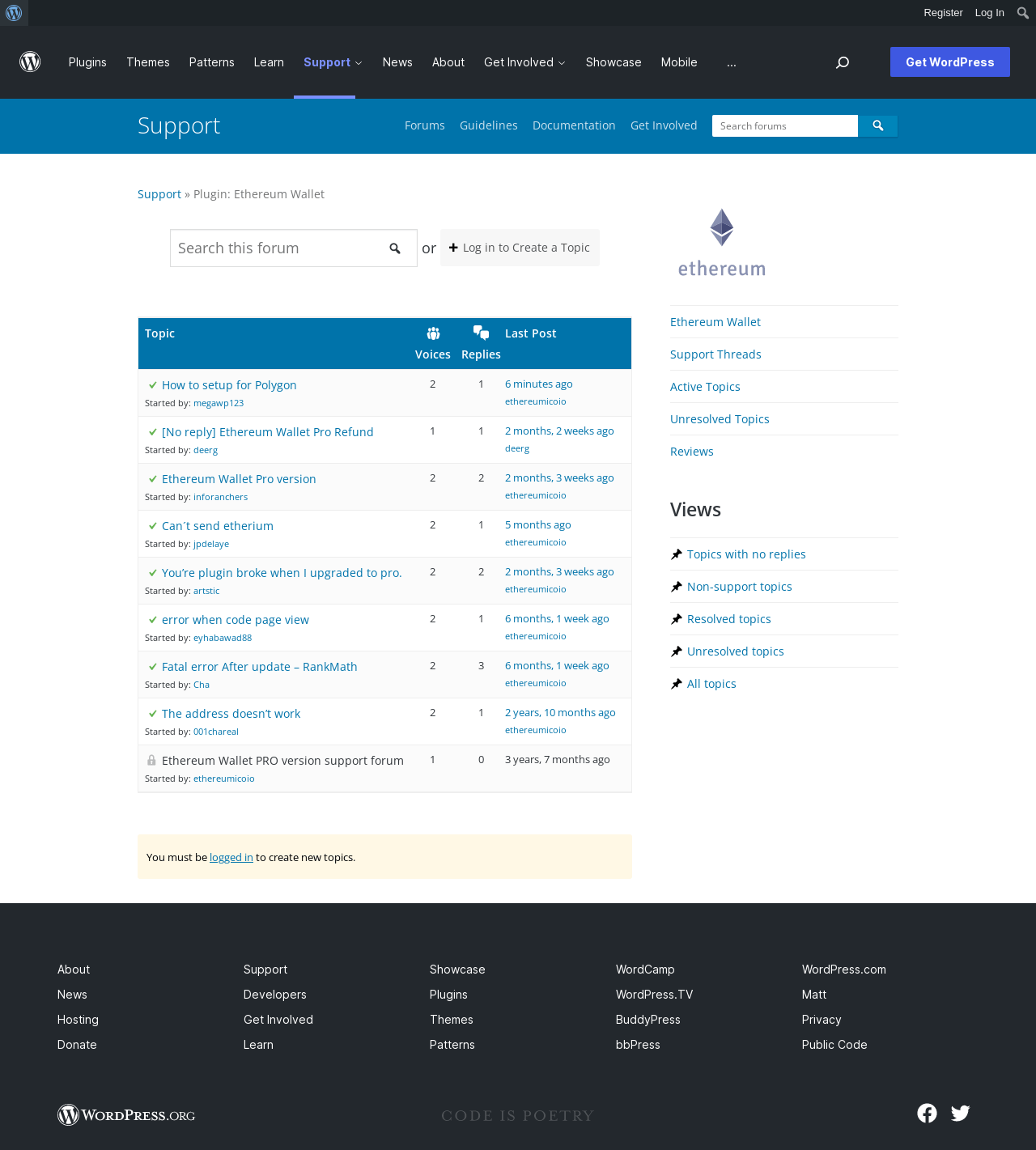The image size is (1036, 1150).
Task: Click pin icon beside All topics
Action: click(677, 684)
